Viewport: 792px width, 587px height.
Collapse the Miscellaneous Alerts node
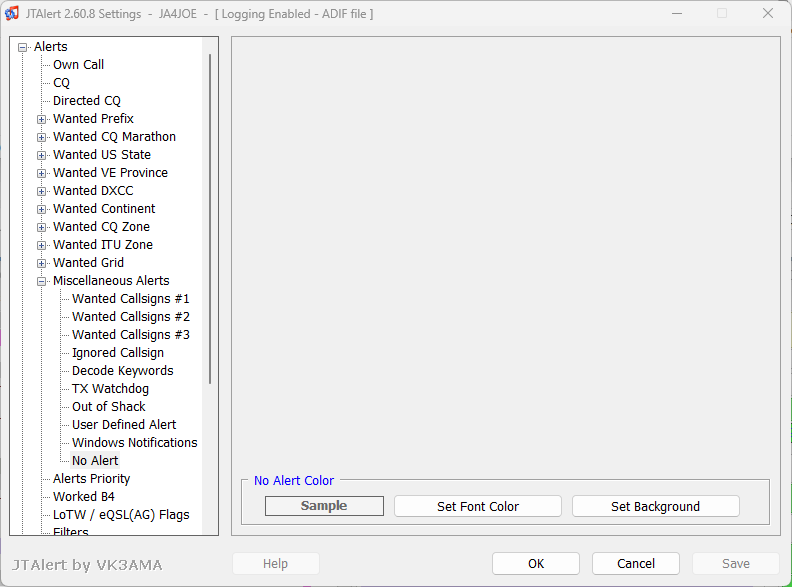41,281
